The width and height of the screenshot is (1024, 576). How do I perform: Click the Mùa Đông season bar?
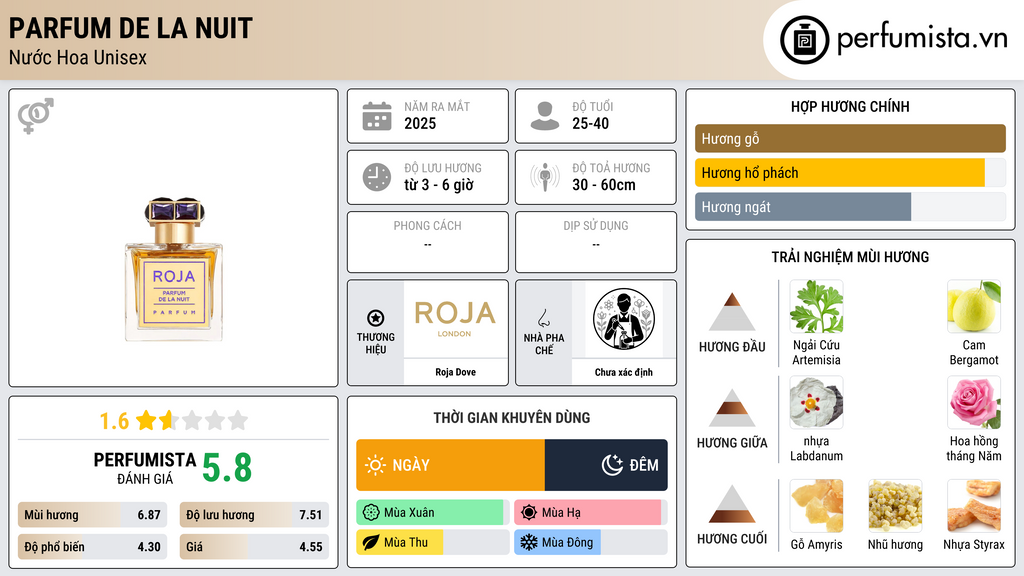tap(590, 543)
